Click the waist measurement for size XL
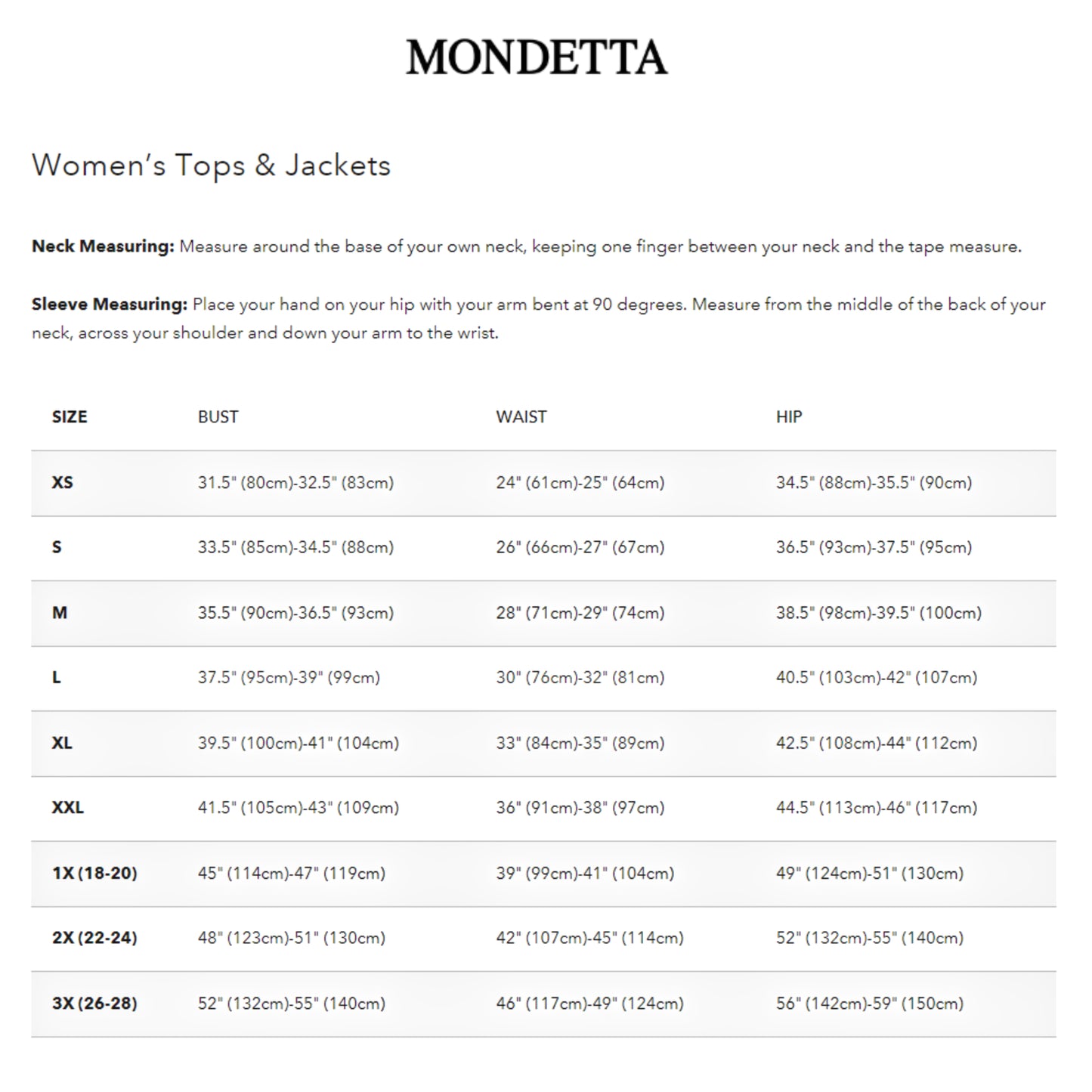 (580, 744)
